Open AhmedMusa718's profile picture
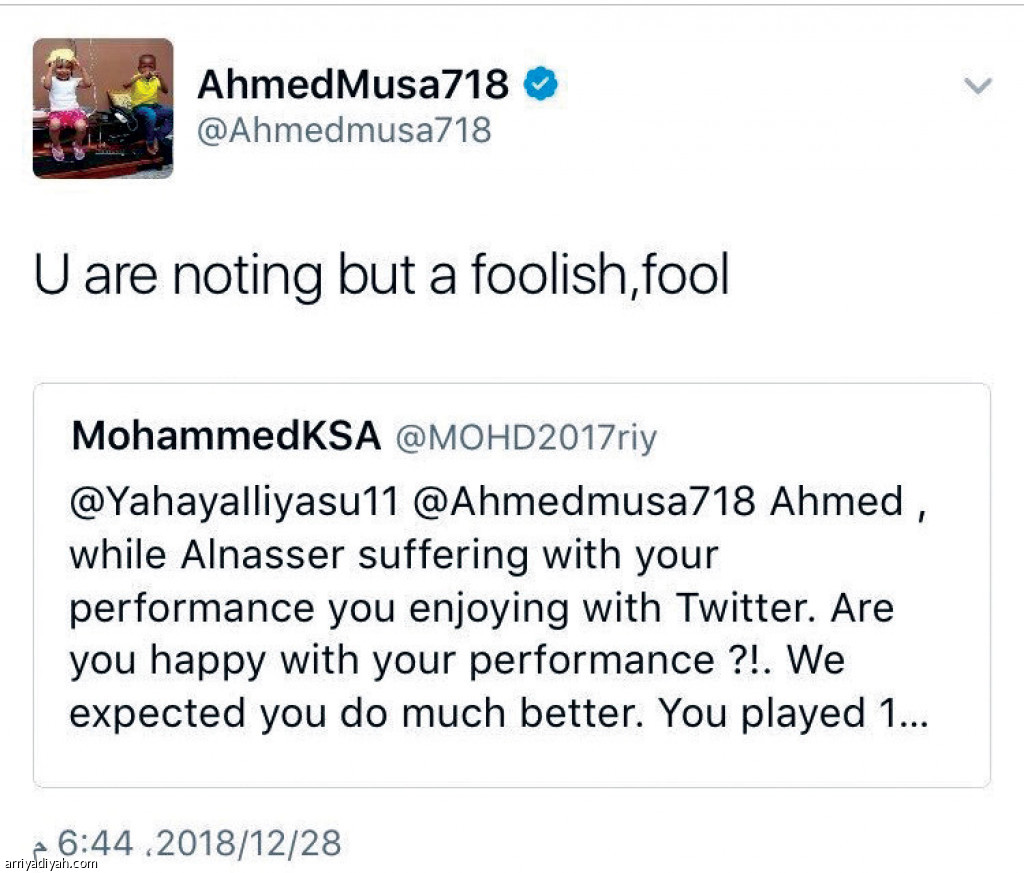Image resolution: width=1024 pixels, height=873 pixels. (x=103, y=108)
